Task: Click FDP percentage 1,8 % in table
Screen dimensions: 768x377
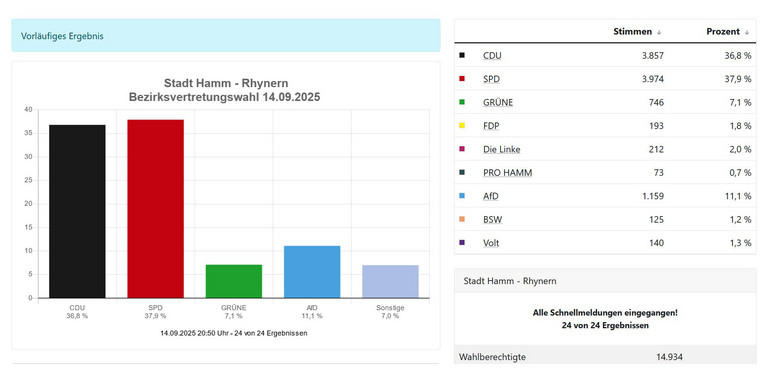Action: tap(740, 126)
